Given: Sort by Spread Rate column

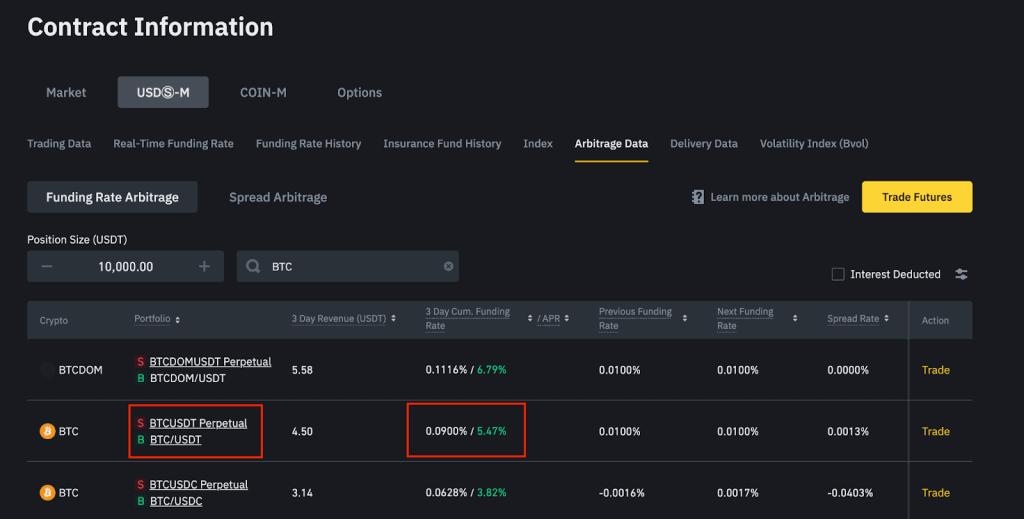Looking at the screenshot, I should click(887, 319).
